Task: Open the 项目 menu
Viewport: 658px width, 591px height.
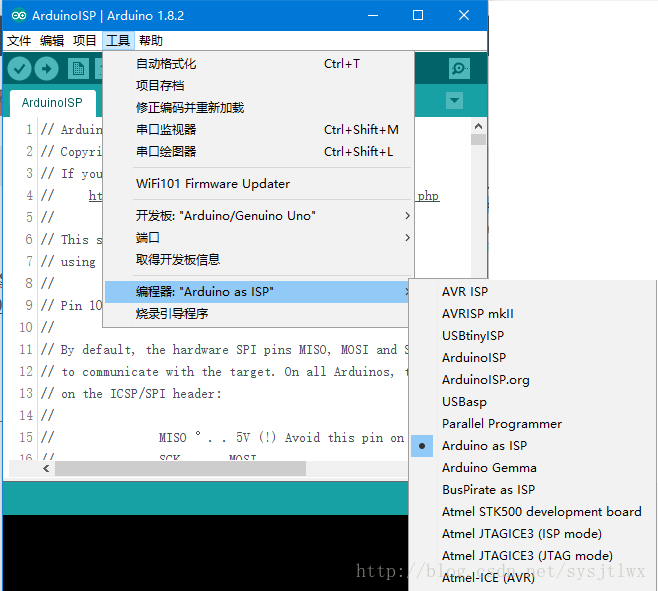Action: pos(85,41)
